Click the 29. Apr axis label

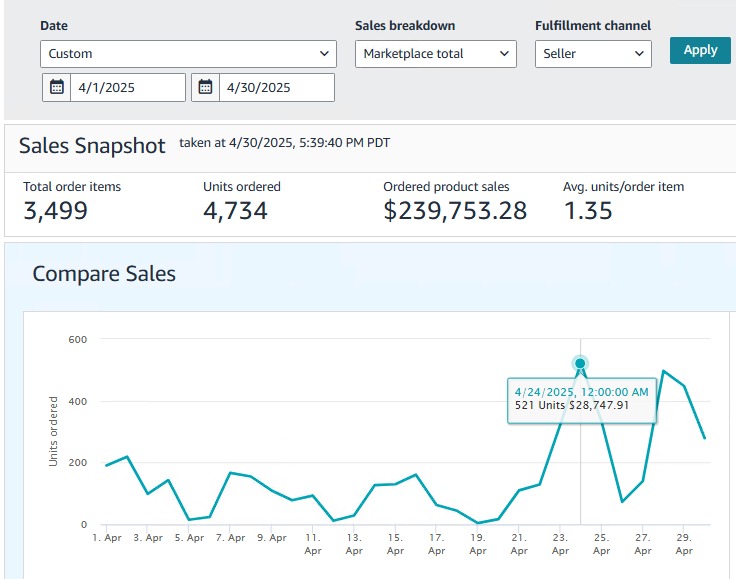[684, 544]
